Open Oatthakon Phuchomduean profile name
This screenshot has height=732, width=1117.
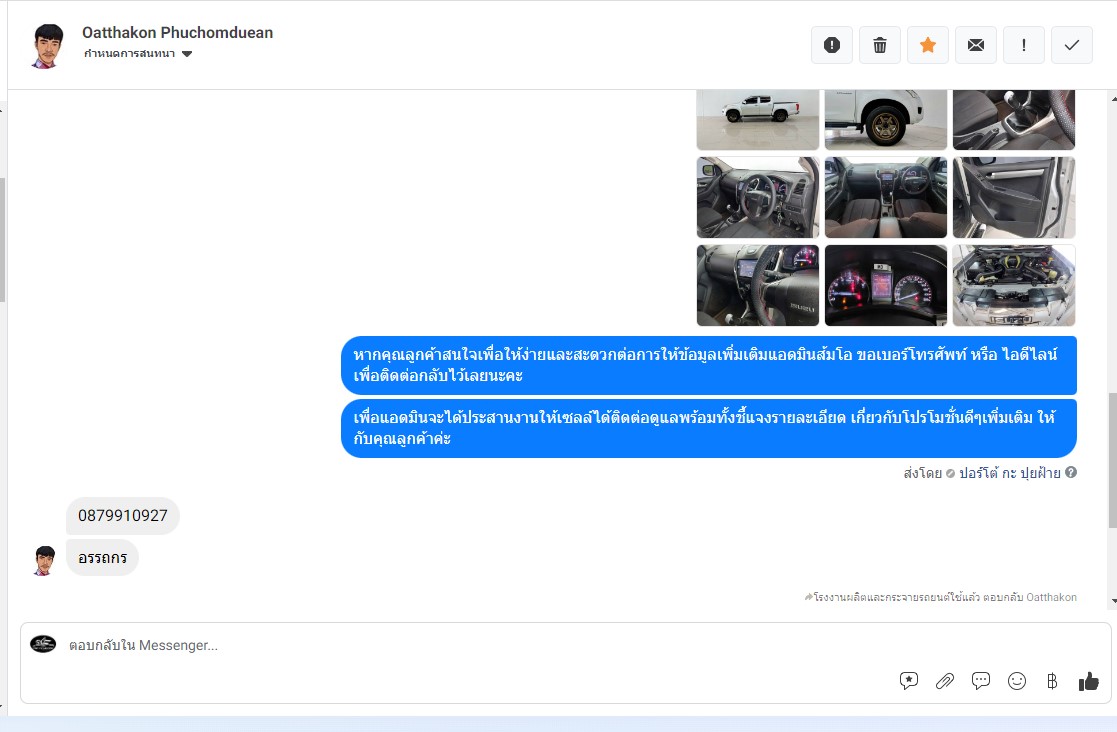tap(177, 32)
